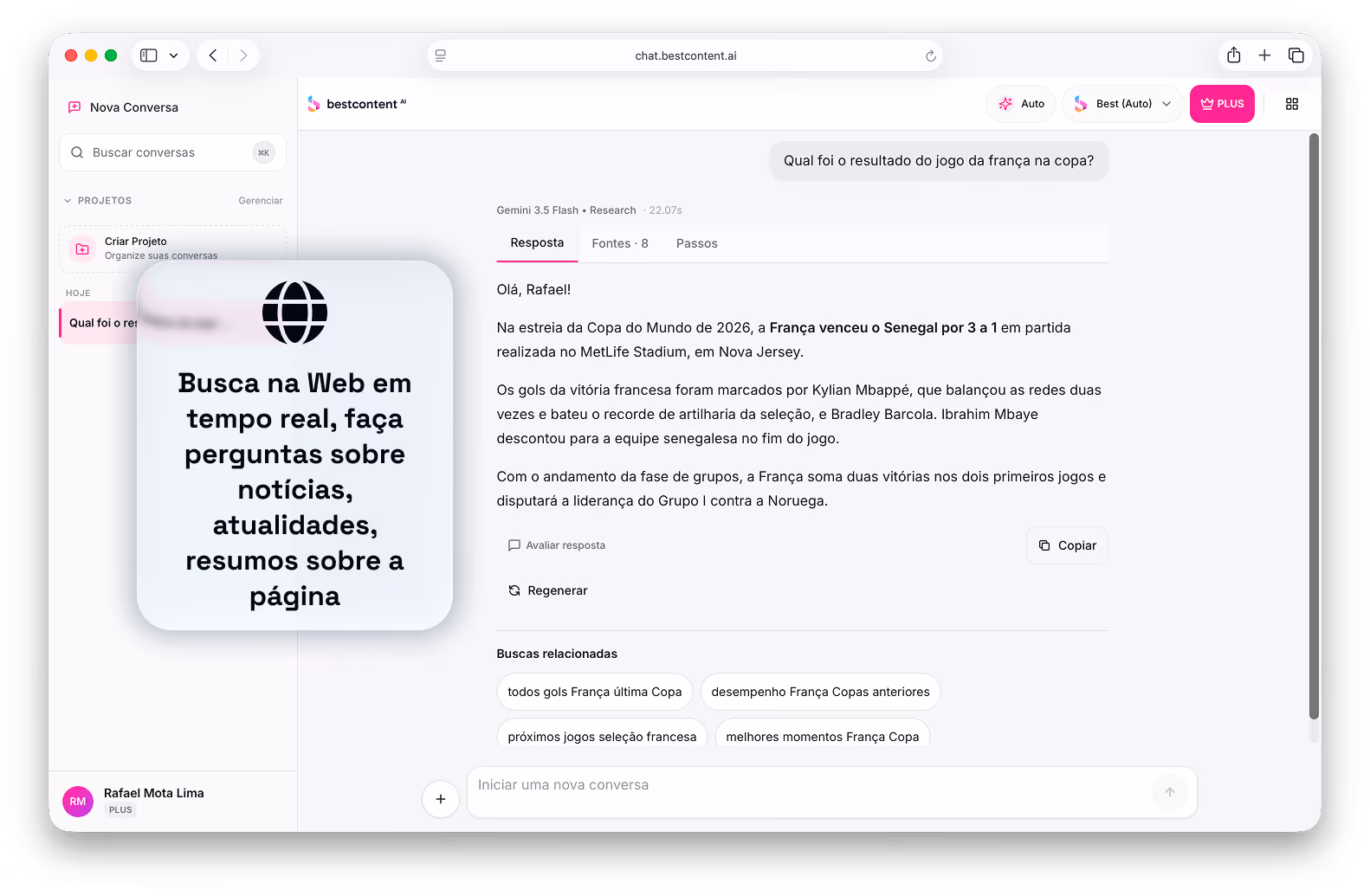This screenshot has height=896, width=1370.
Task: Click the chat.bestcontent.ai address bar
Action: point(685,55)
